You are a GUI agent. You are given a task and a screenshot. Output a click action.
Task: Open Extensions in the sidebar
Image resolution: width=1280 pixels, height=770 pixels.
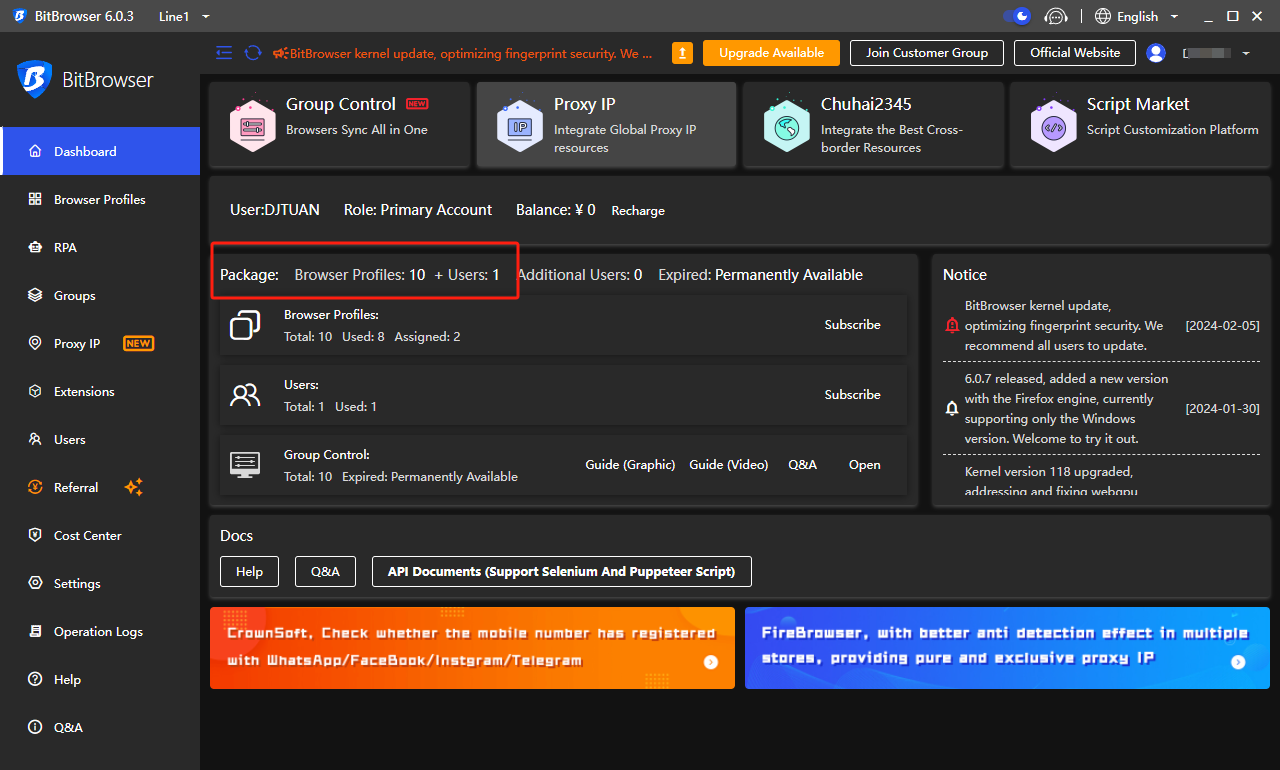(100, 391)
